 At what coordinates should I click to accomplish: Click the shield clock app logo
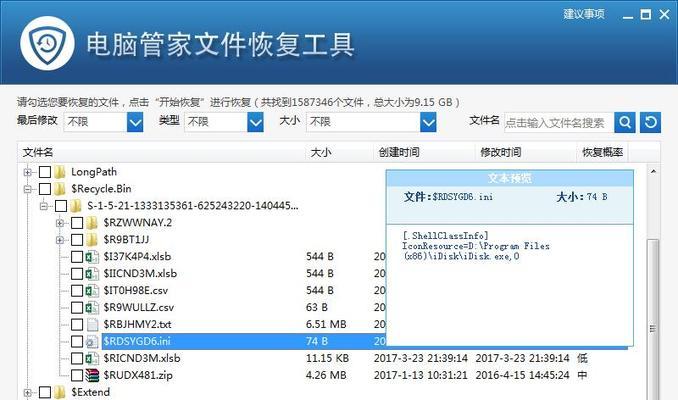click(47, 43)
